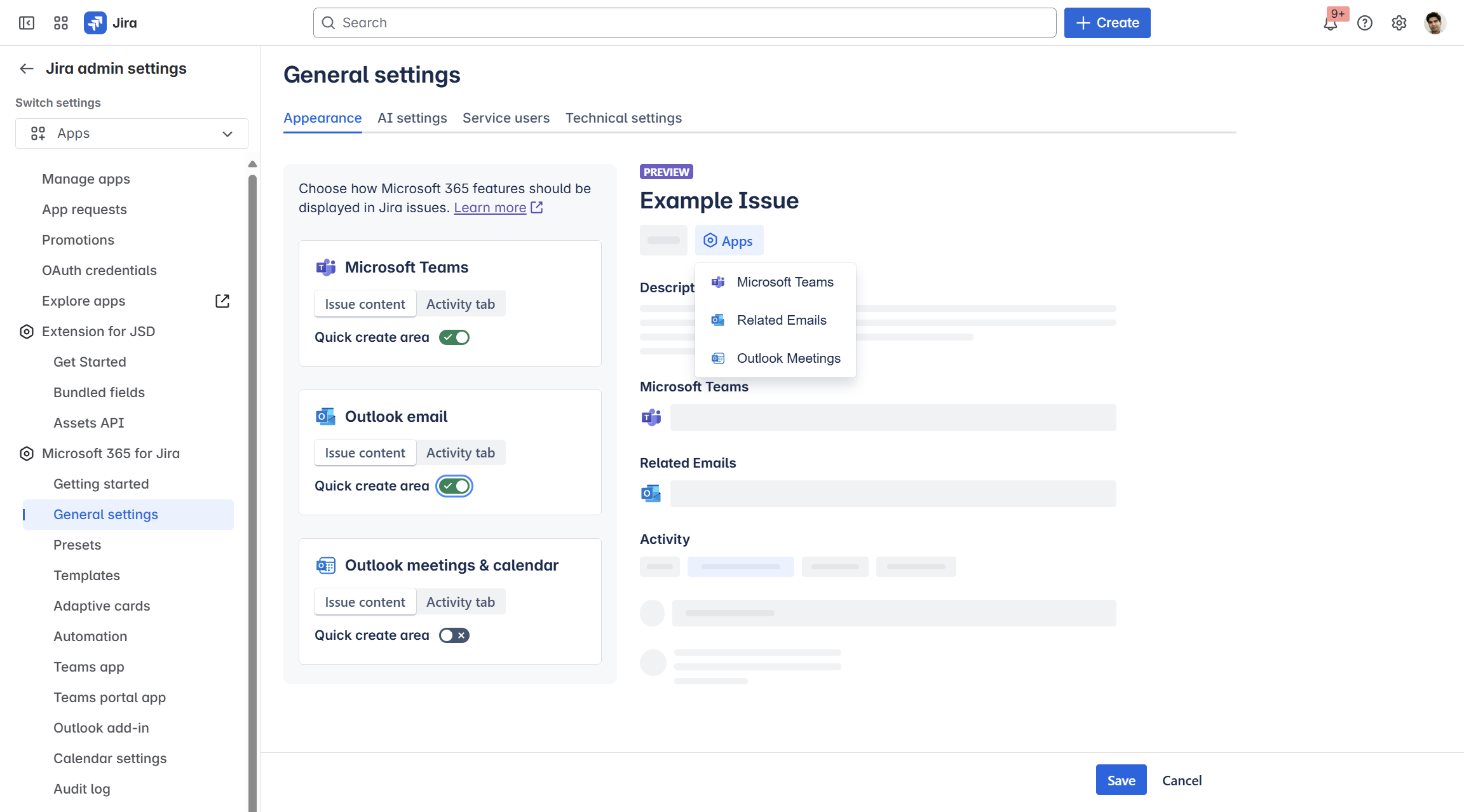This screenshot has height=812, width=1464.
Task: Open the help question mark icon
Action: 1365,23
